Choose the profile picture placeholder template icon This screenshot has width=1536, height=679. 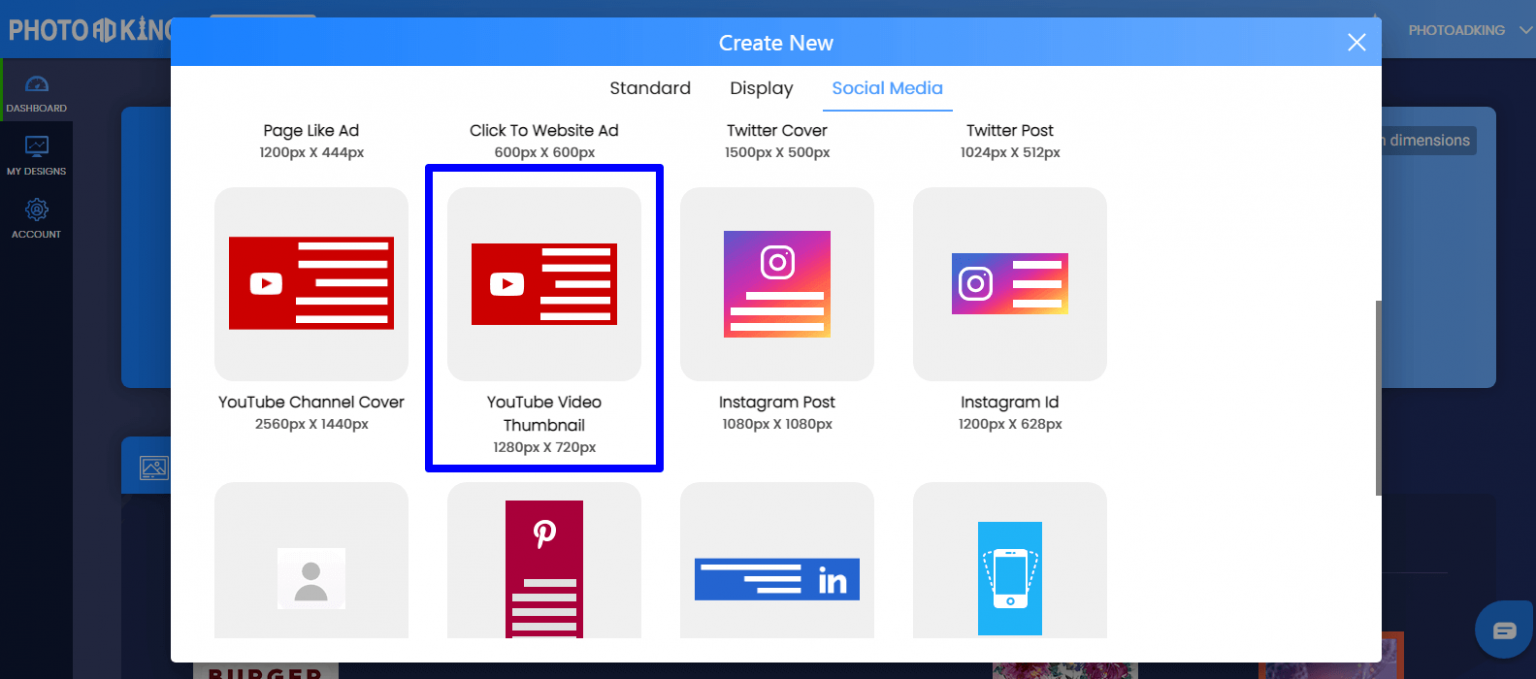pyautogui.click(x=311, y=578)
